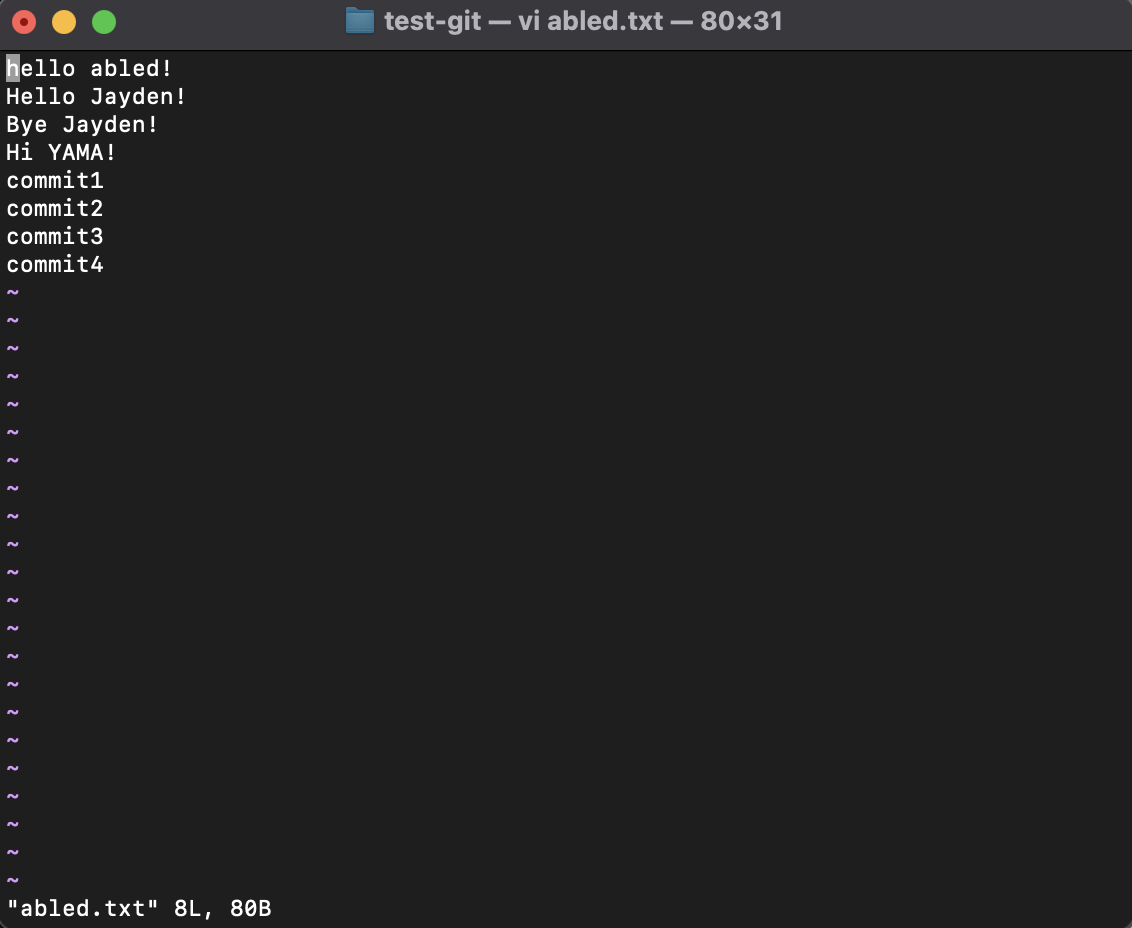Click the commit2 line

coord(55,209)
